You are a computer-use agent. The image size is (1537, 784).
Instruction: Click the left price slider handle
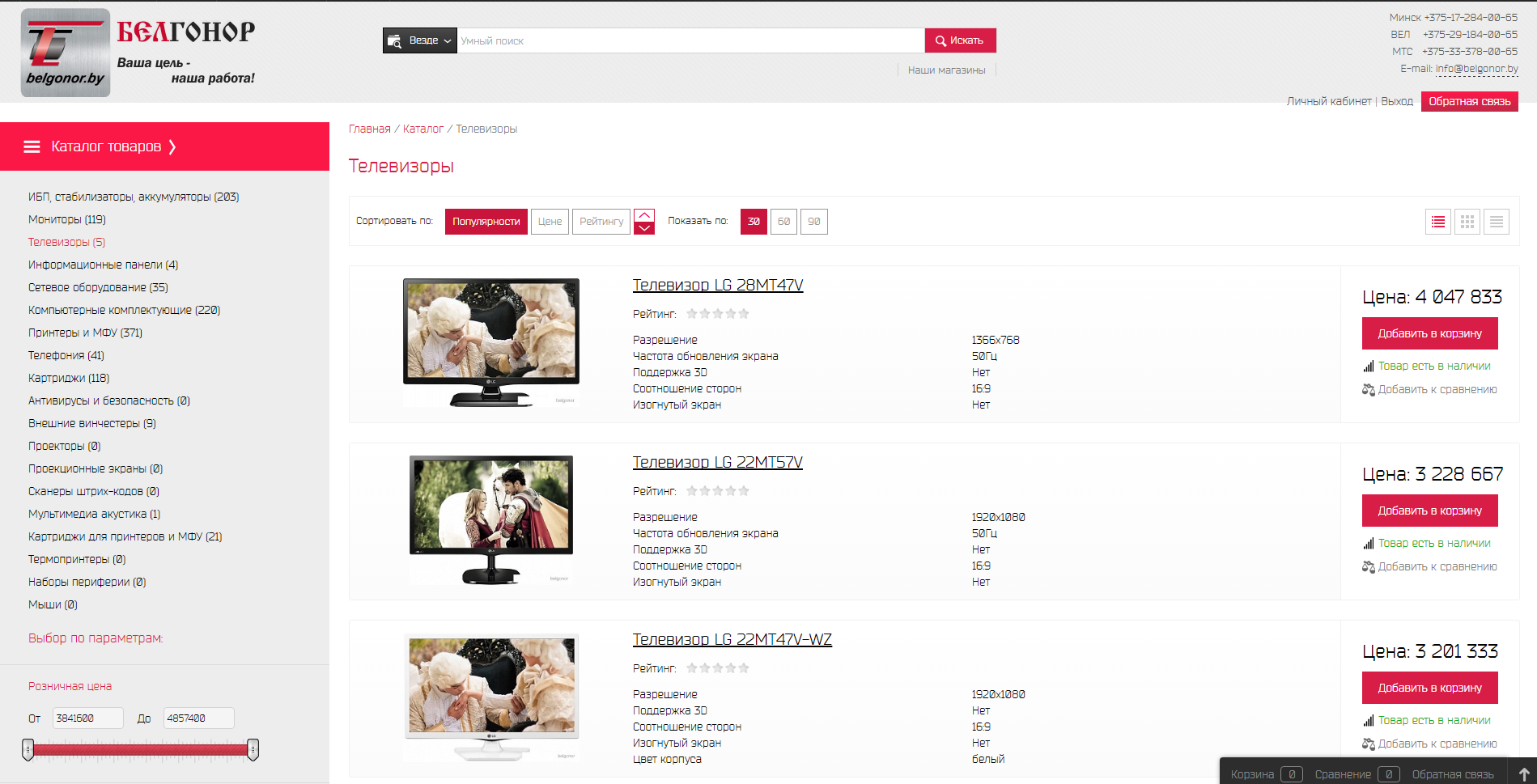click(x=28, y=750)
